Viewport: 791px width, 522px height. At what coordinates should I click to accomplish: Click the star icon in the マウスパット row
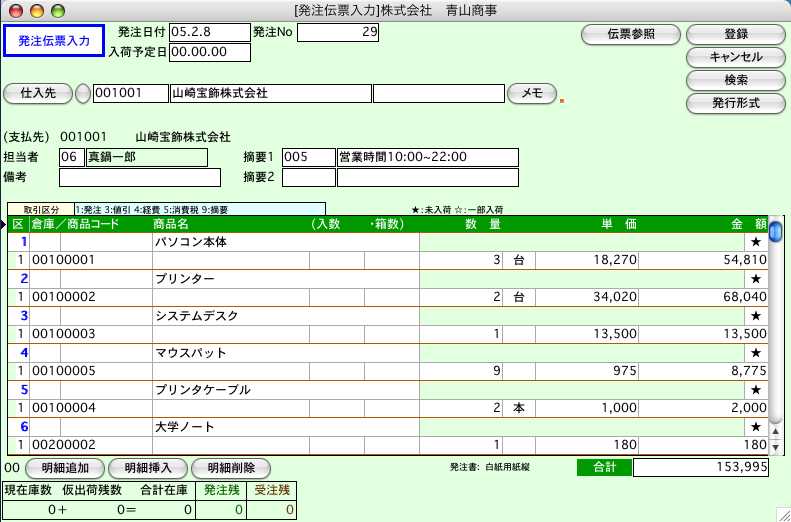(x=756, y=353)
